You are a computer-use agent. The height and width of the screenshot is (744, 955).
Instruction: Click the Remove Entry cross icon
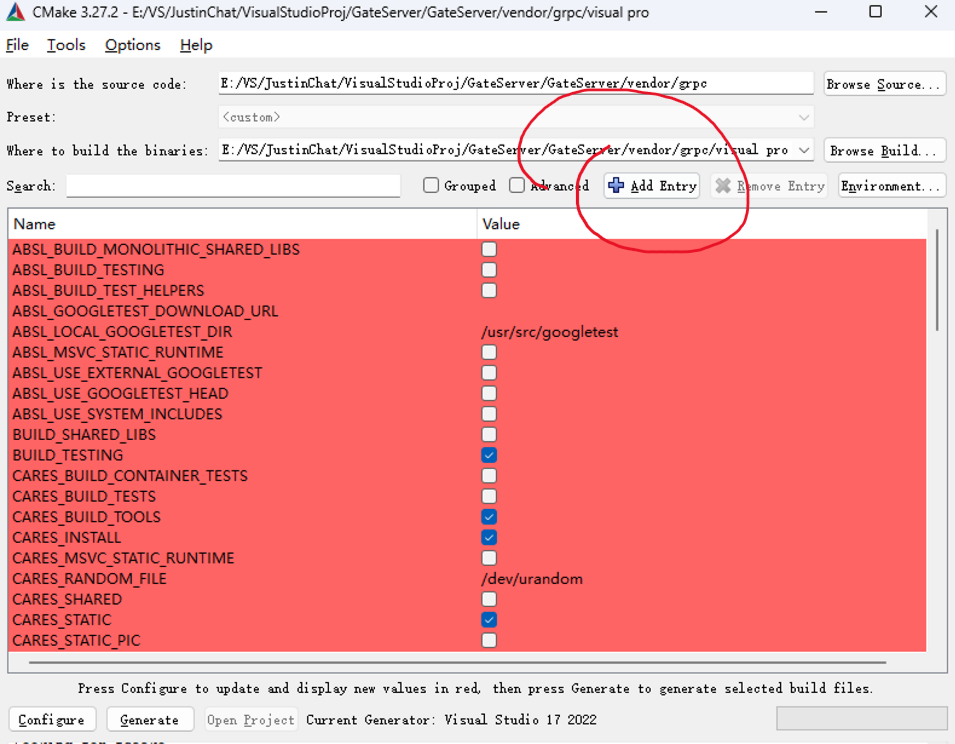click(x=724, y=186)
